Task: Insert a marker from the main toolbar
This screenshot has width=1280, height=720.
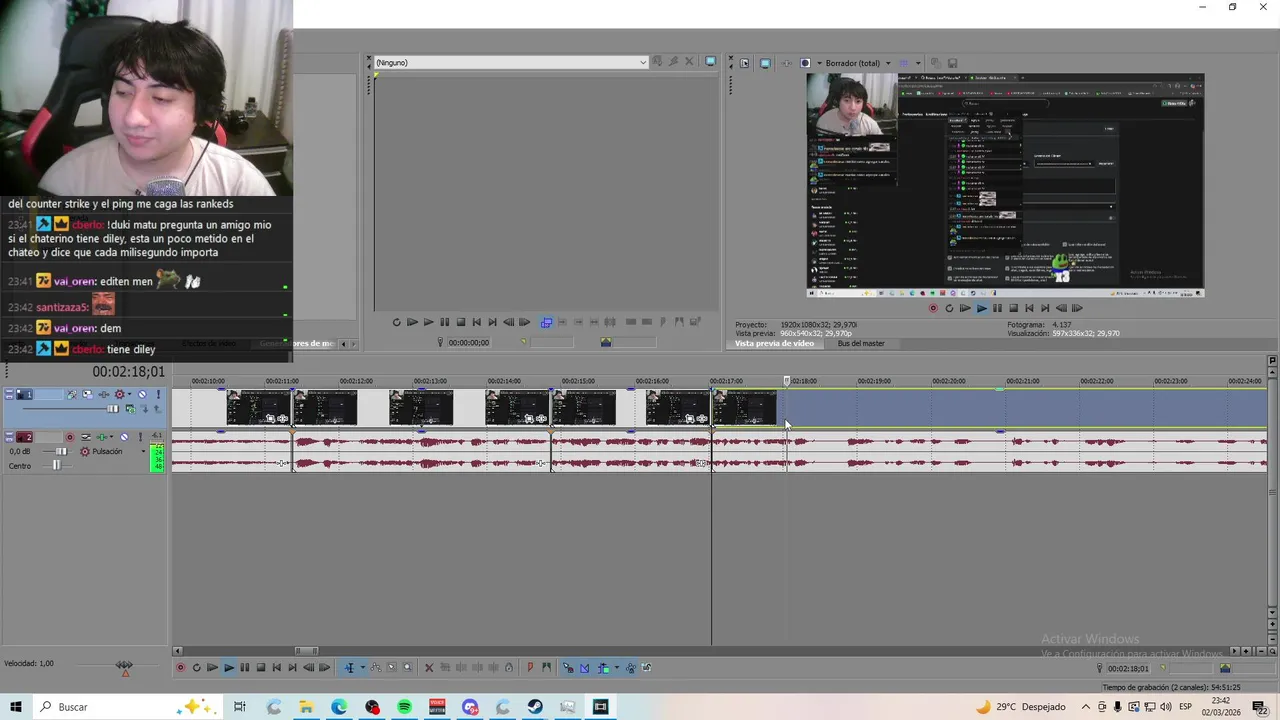Action: [x=530, y=667]
